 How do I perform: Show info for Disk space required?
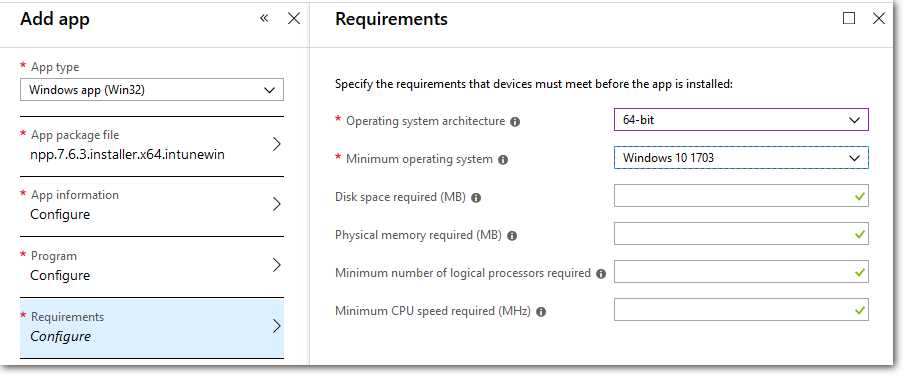(x=476, y=198)
